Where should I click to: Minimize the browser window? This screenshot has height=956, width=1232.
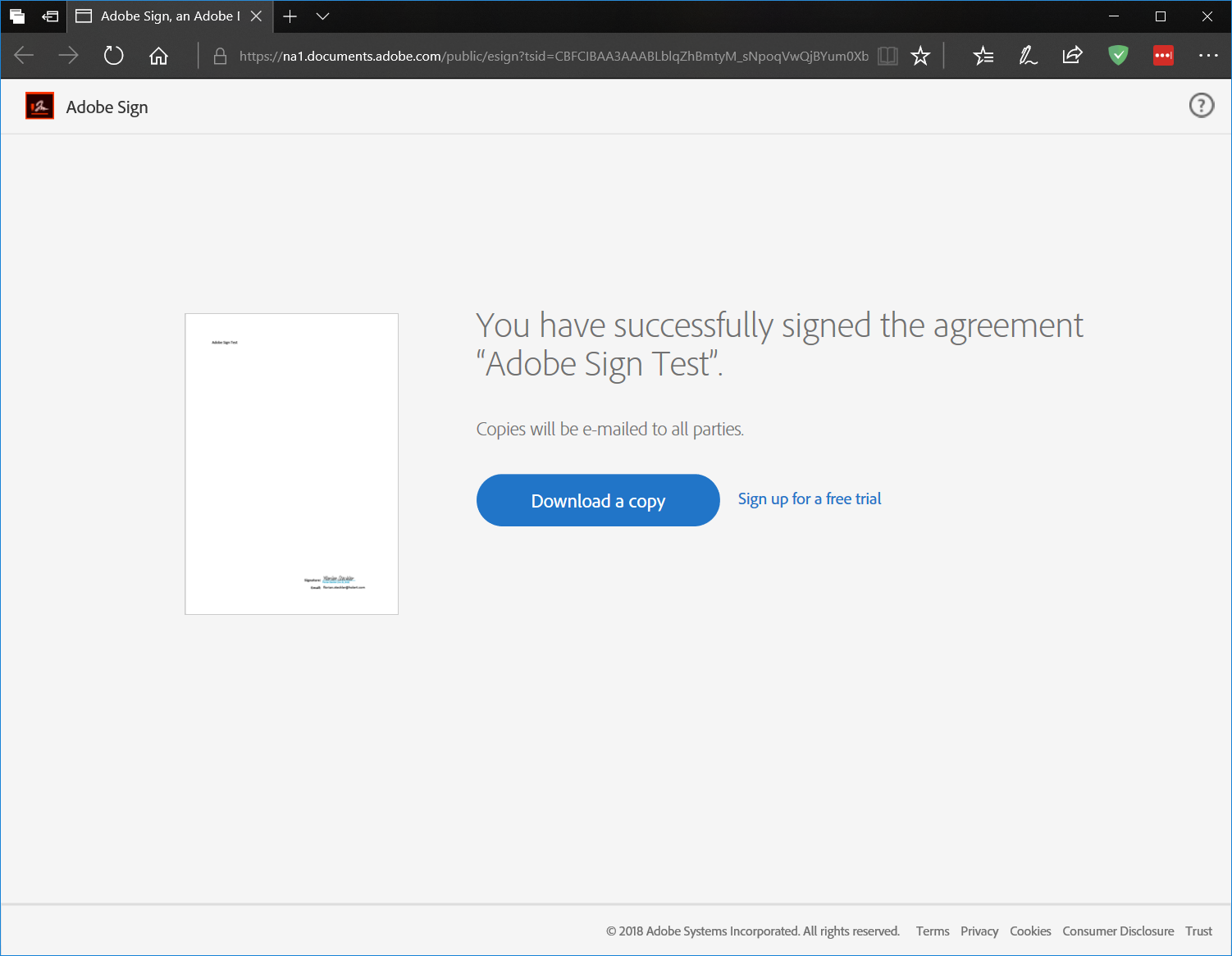coord(1114,16)
